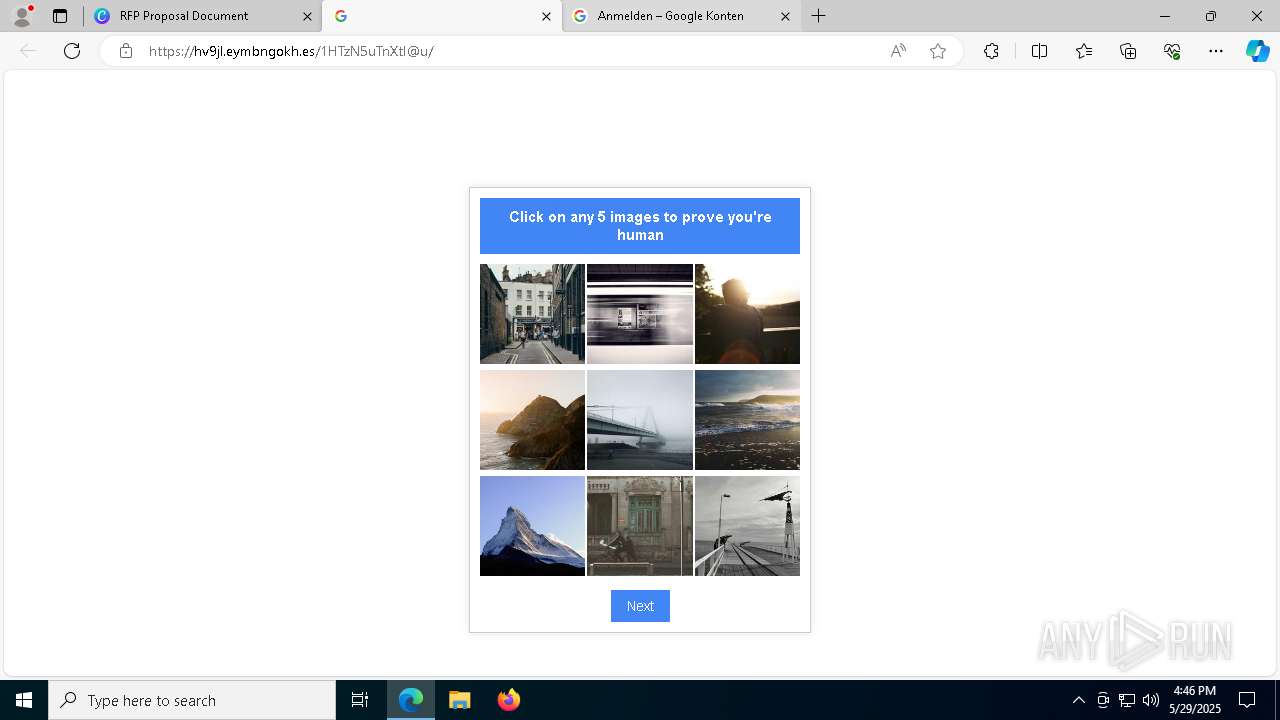The height and width of the screenshot is (720, 1280).
Task: Open Task View on the taskbar
Action: click(360, 700)
